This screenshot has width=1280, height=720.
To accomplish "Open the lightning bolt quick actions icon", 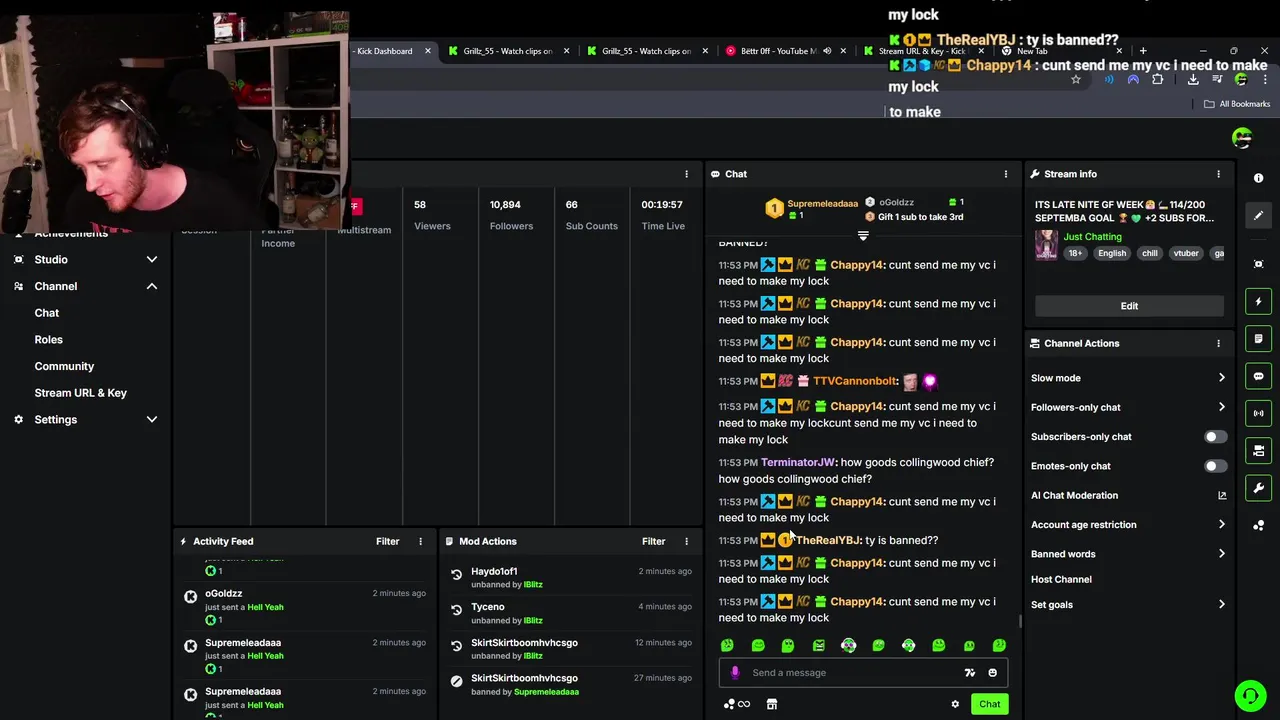I will point(1258,301).
